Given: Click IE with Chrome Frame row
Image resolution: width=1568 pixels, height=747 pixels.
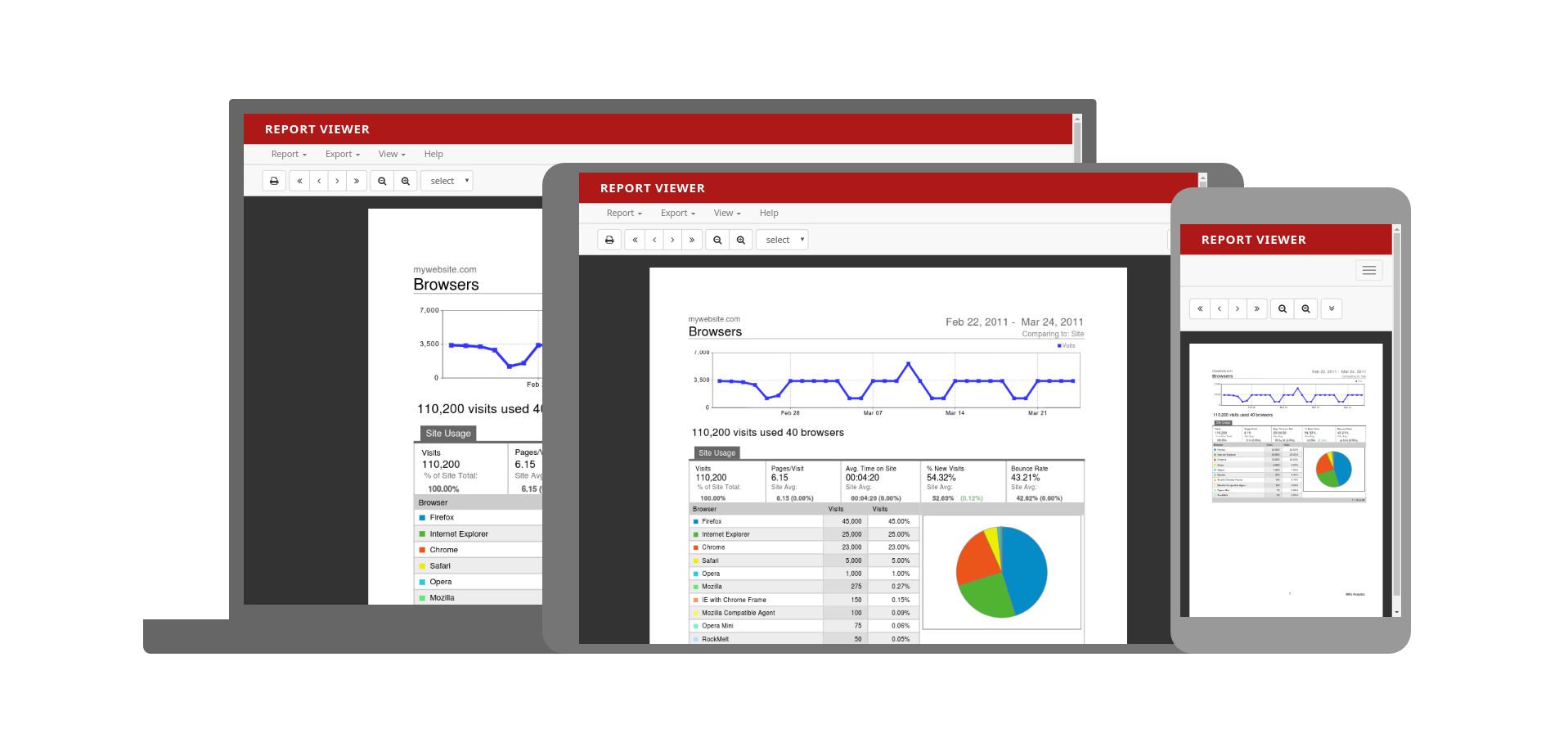Looking at the screenshot, I should click(x=804, y=600).
